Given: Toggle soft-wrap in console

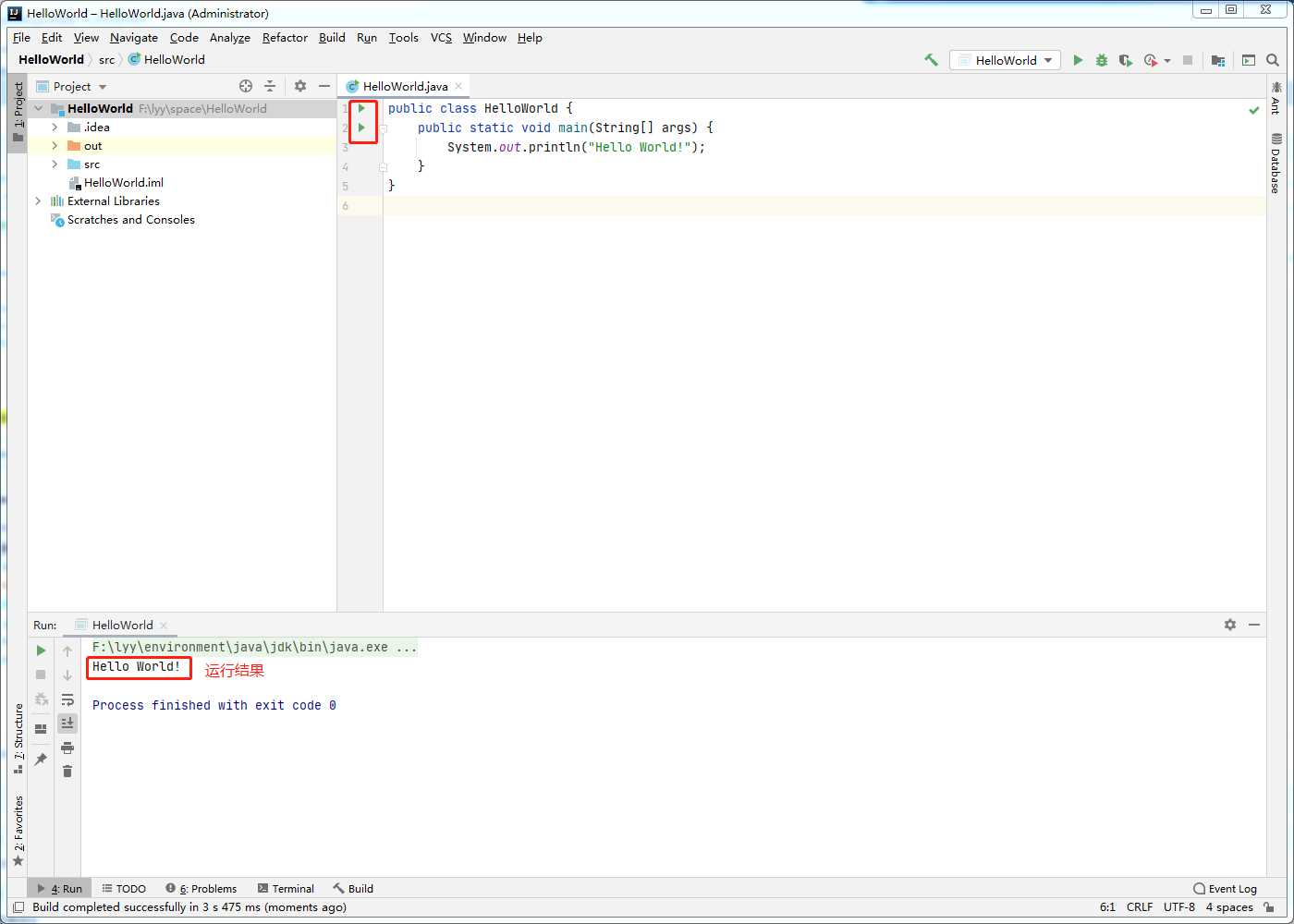Looking at the screenshot, I should click(67, 699).
